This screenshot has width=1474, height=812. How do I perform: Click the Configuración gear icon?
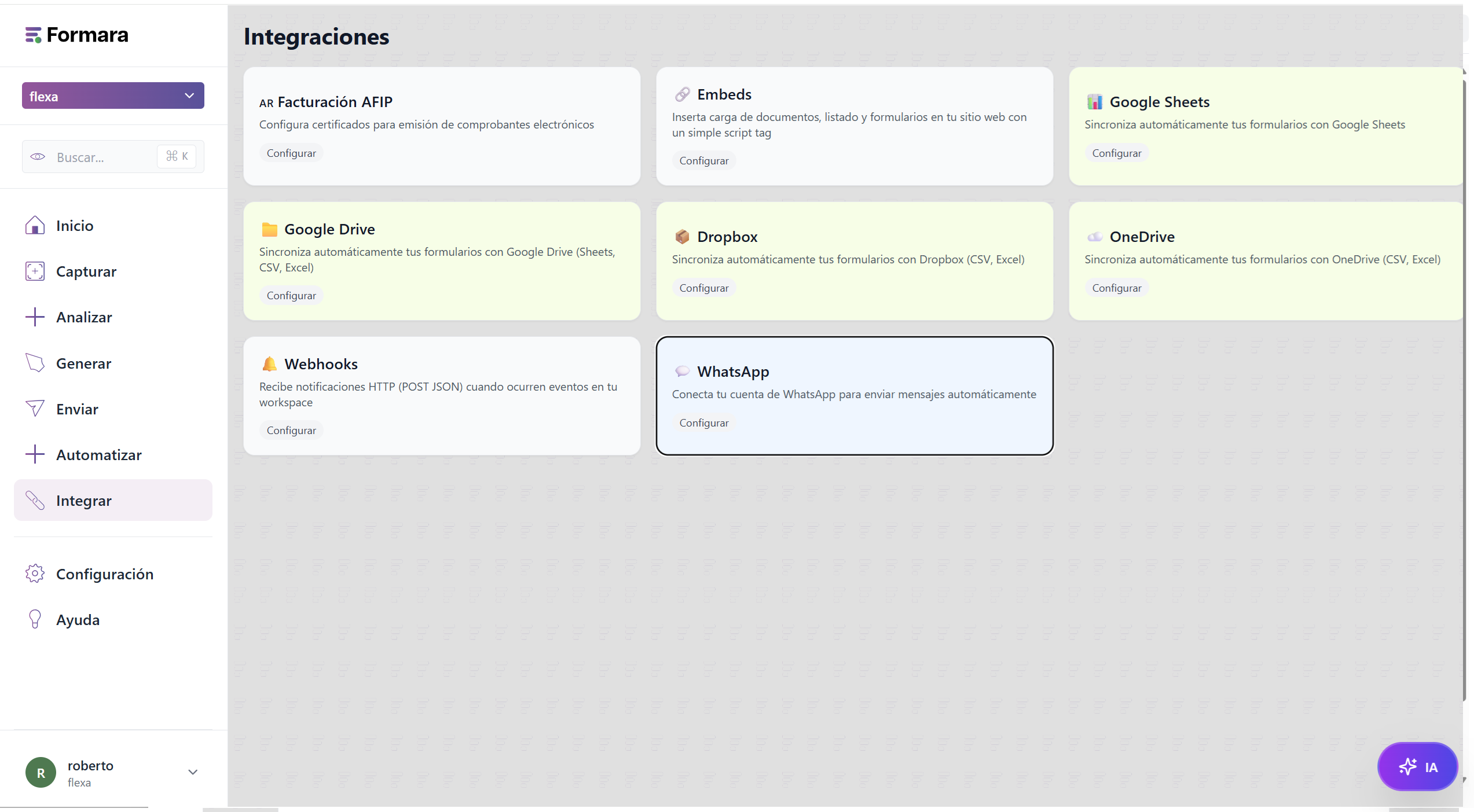coord(35,574)
